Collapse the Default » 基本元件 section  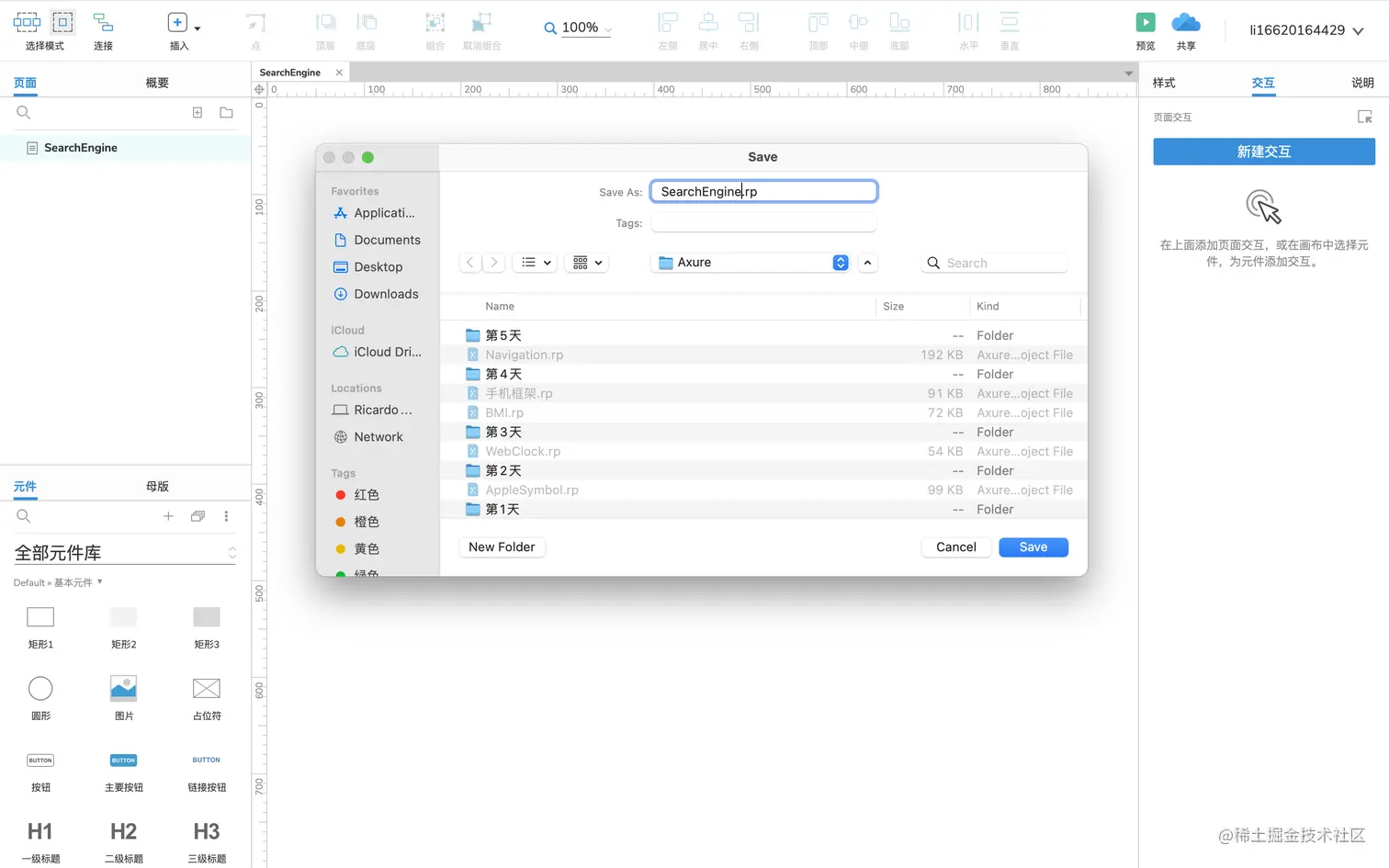(x=58, y=582)
